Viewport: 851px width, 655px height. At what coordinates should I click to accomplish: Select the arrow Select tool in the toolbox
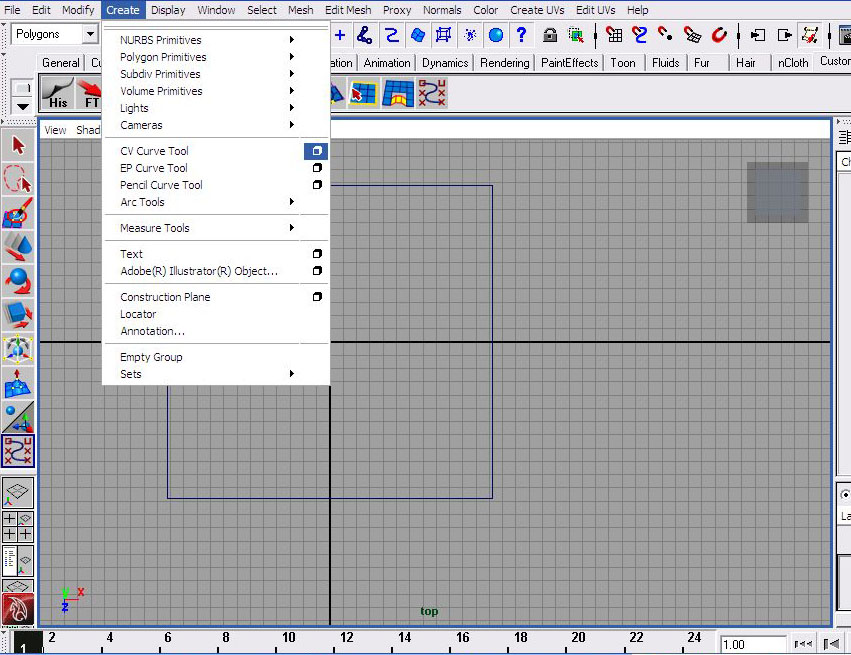pos(18,145)
